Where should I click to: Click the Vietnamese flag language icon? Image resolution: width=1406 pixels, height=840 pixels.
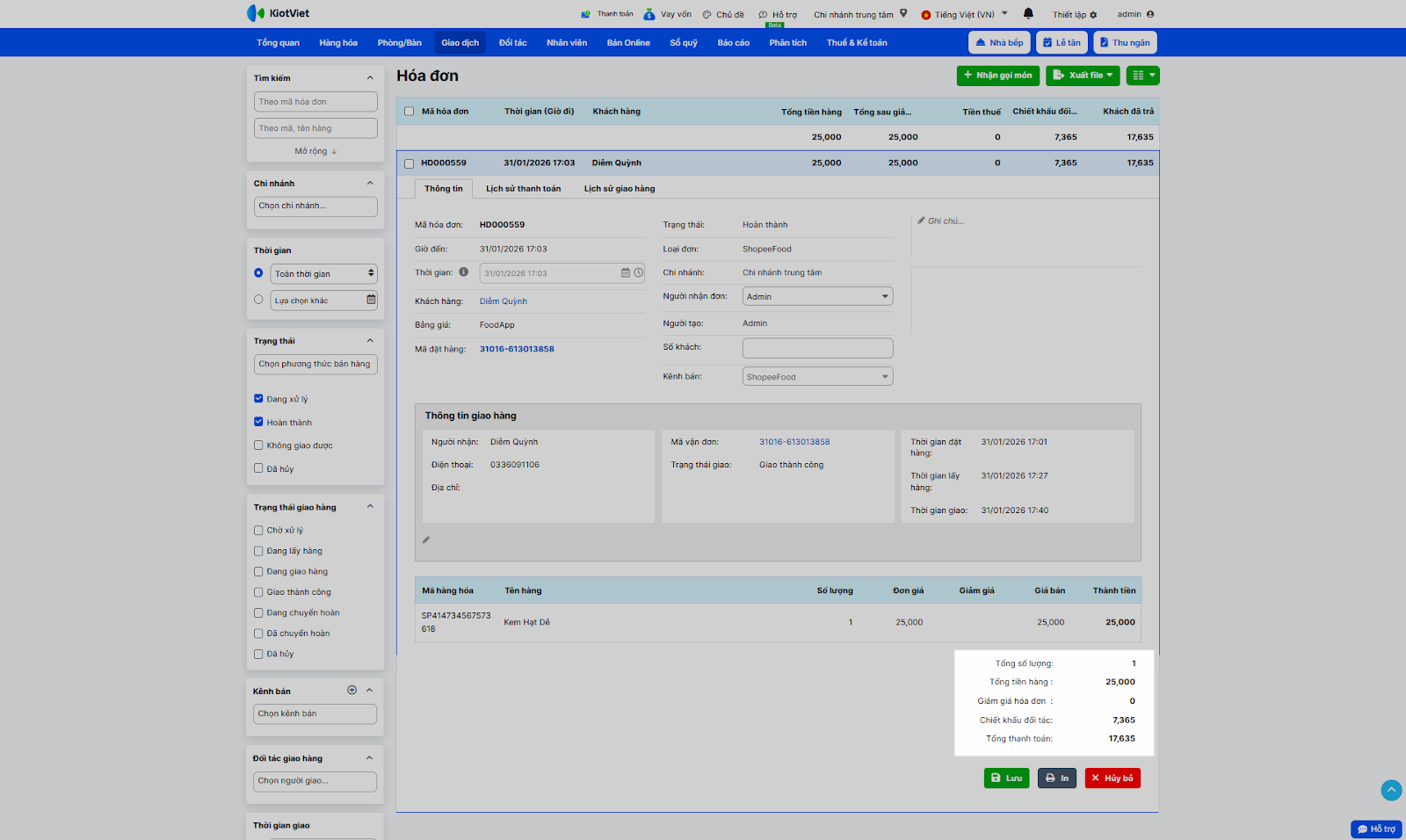pos(925,15)
